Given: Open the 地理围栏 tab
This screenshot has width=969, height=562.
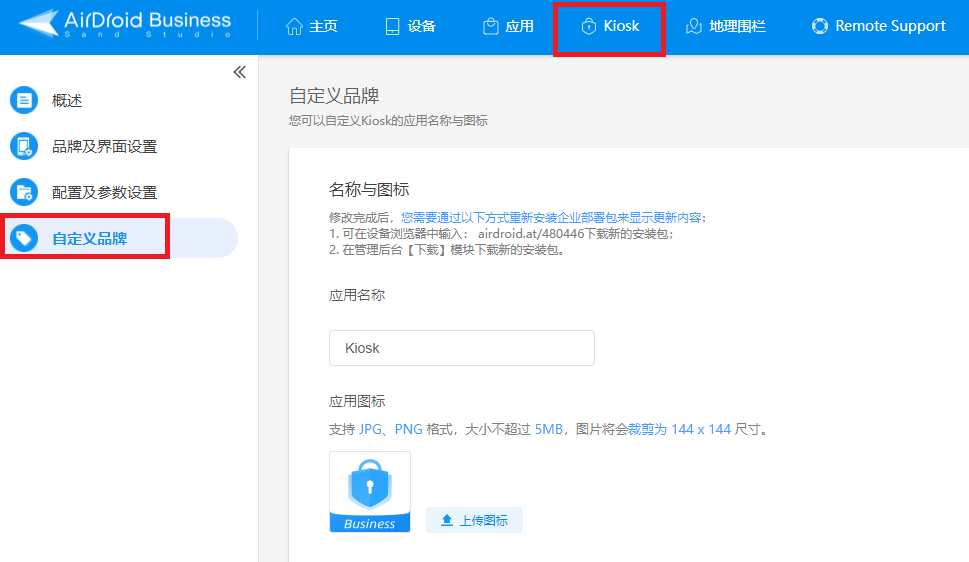Looking at the screenshot, I should (726, 27).
